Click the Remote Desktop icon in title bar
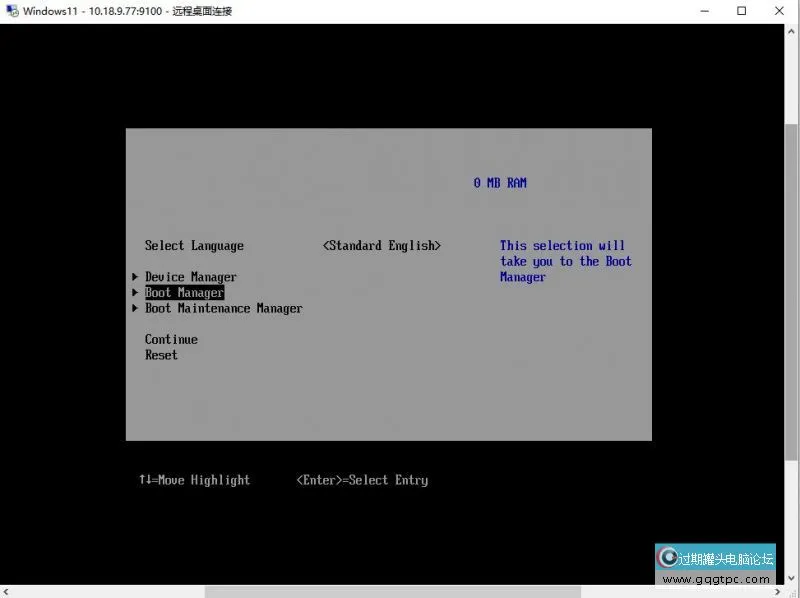Screen dimensions: 800x598 (11, 11)
